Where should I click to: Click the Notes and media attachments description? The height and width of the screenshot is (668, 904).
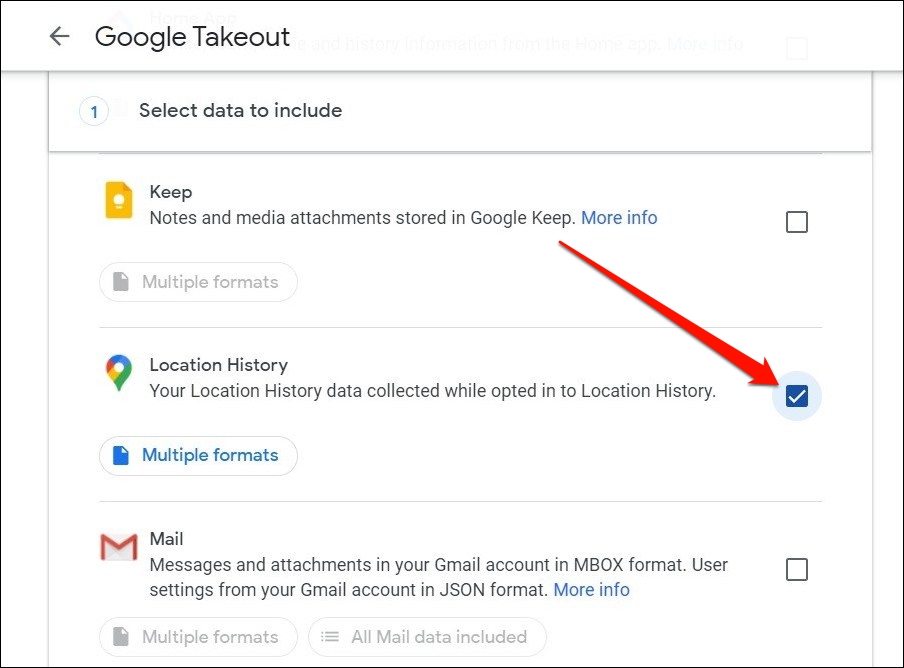pyautogui.click(x=363, y=218)
